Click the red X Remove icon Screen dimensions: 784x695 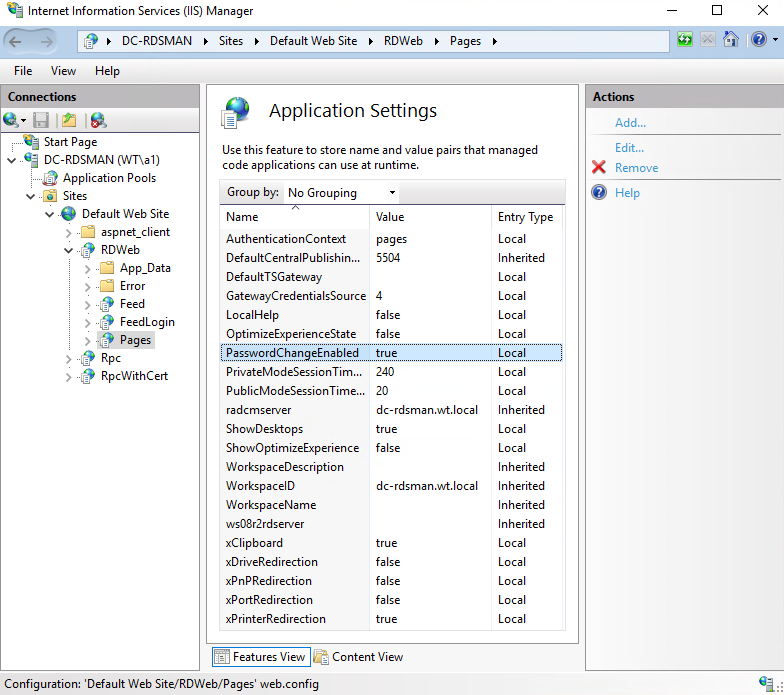[x=600, y=168]
